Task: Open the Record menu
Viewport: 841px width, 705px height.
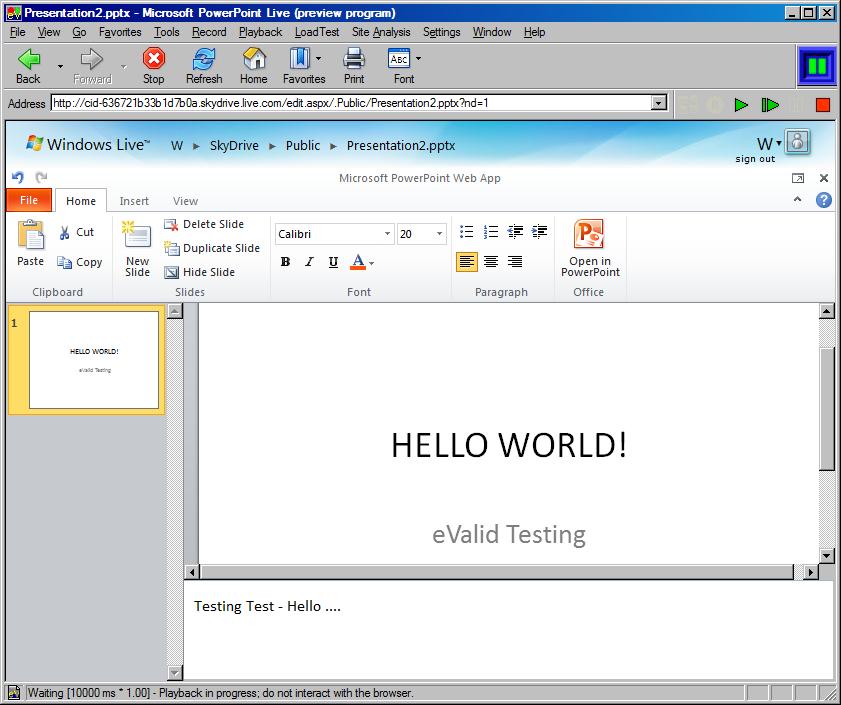Action: tap(209, 32)
